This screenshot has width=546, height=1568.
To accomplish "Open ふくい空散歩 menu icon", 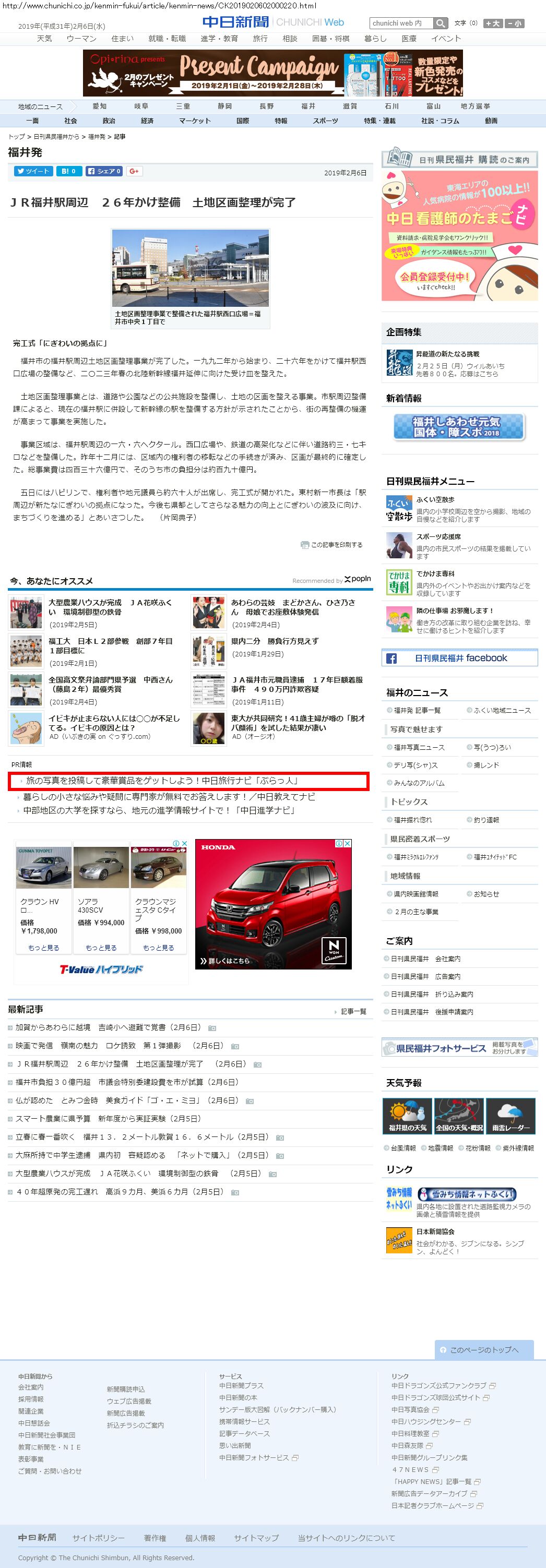I will tap(399, 508).
